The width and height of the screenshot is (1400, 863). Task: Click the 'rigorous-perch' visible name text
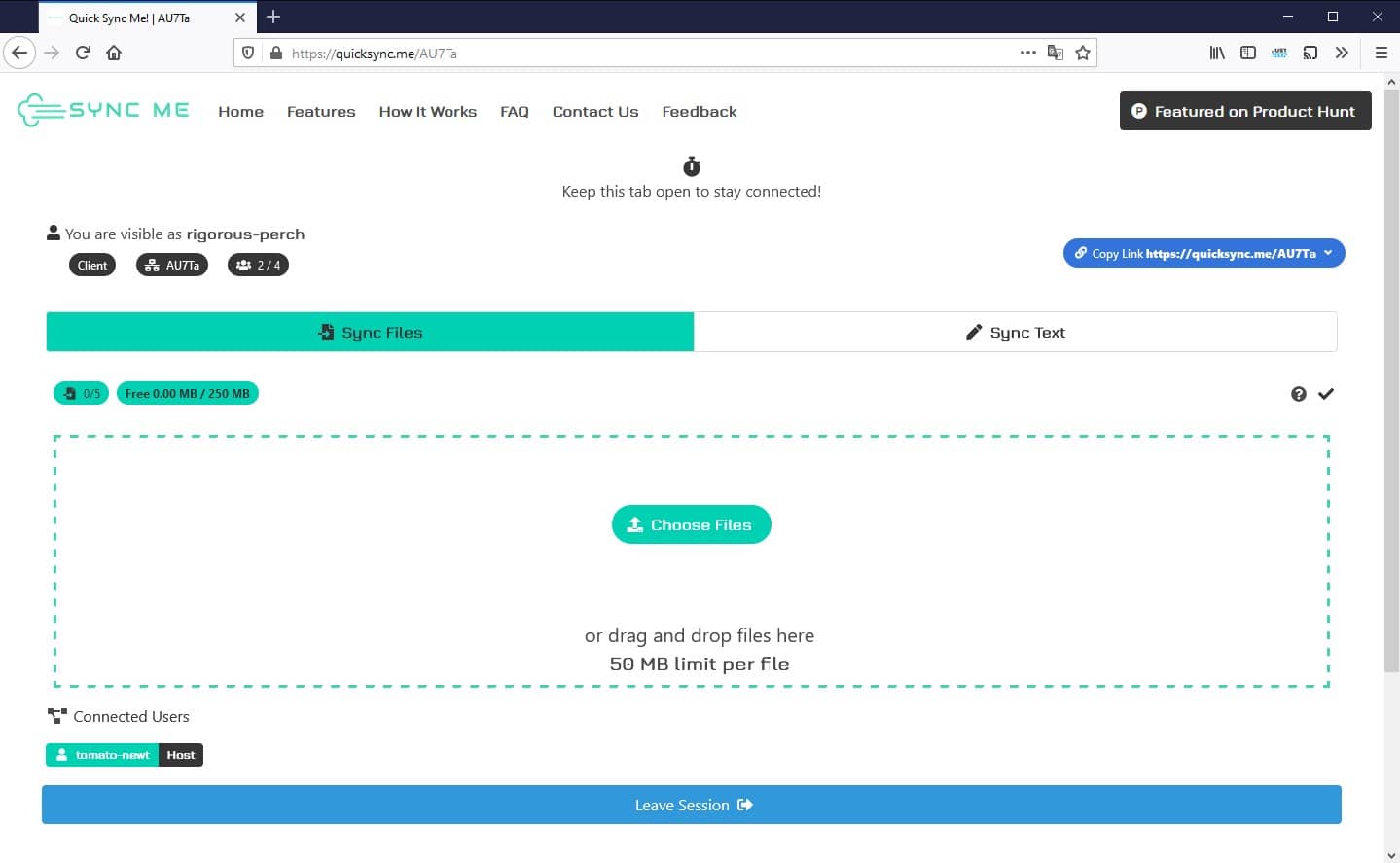click(245, 234)
